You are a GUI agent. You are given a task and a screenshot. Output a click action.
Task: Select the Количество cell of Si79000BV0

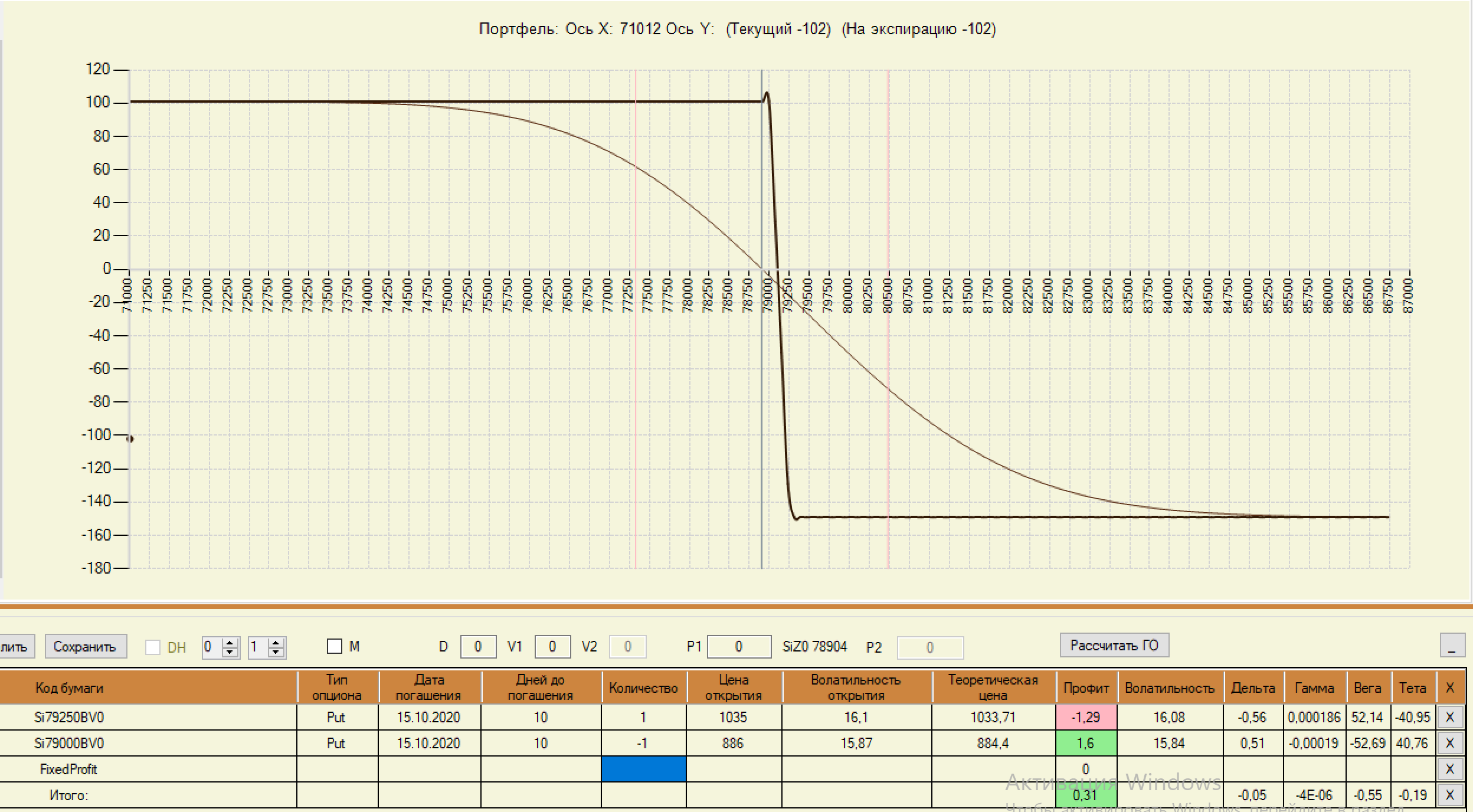[x=643, y=744]
